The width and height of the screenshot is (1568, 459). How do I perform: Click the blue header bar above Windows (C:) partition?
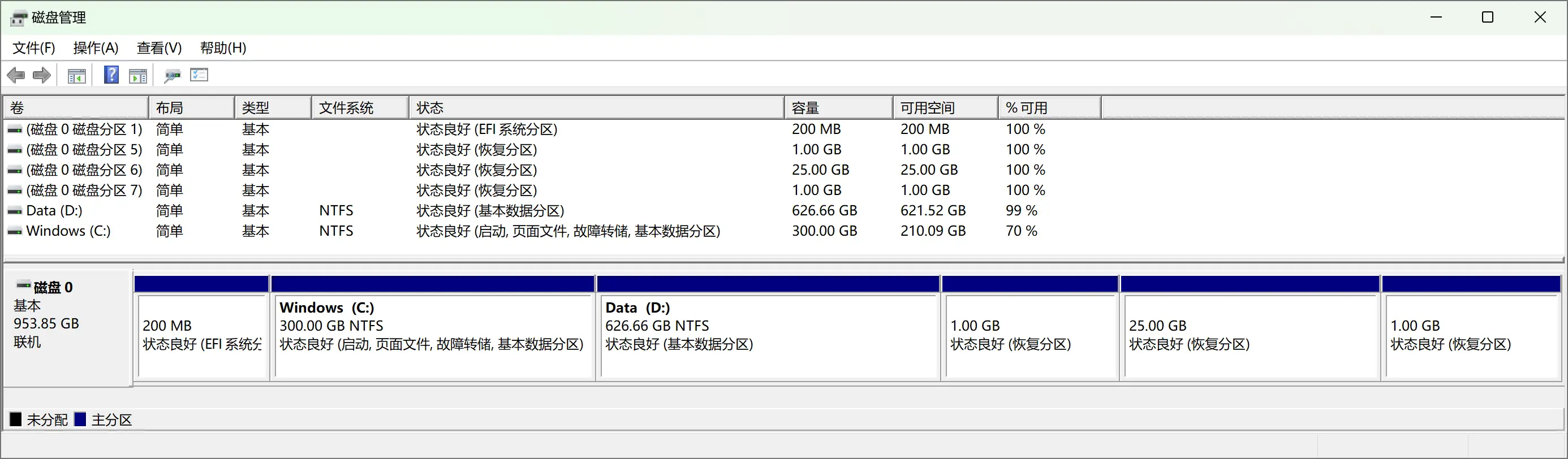(433, 284)
